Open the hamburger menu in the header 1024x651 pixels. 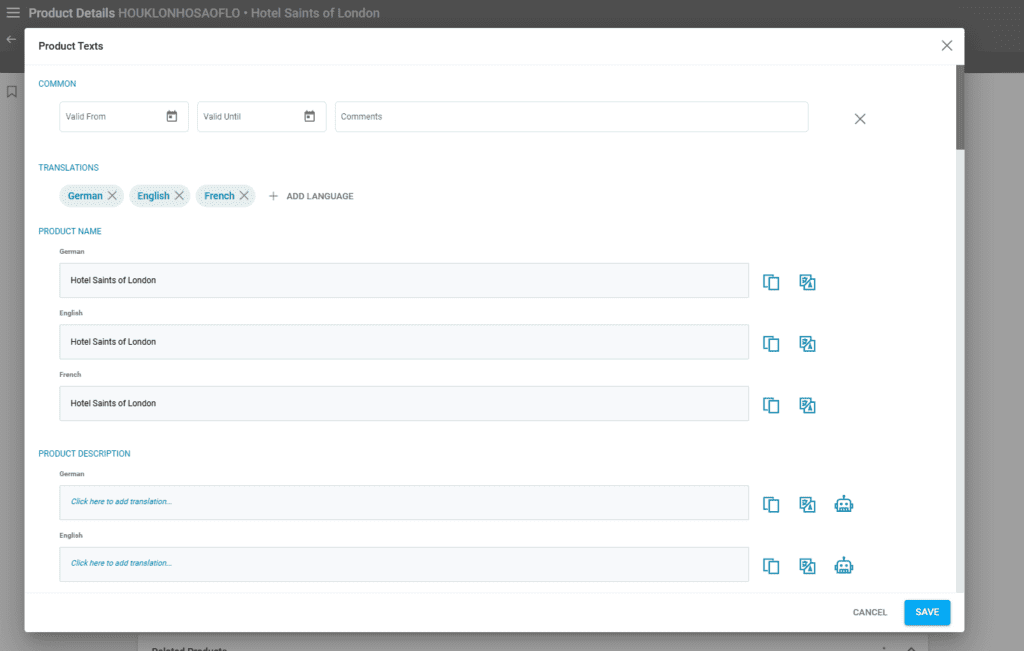coord(12,13)
